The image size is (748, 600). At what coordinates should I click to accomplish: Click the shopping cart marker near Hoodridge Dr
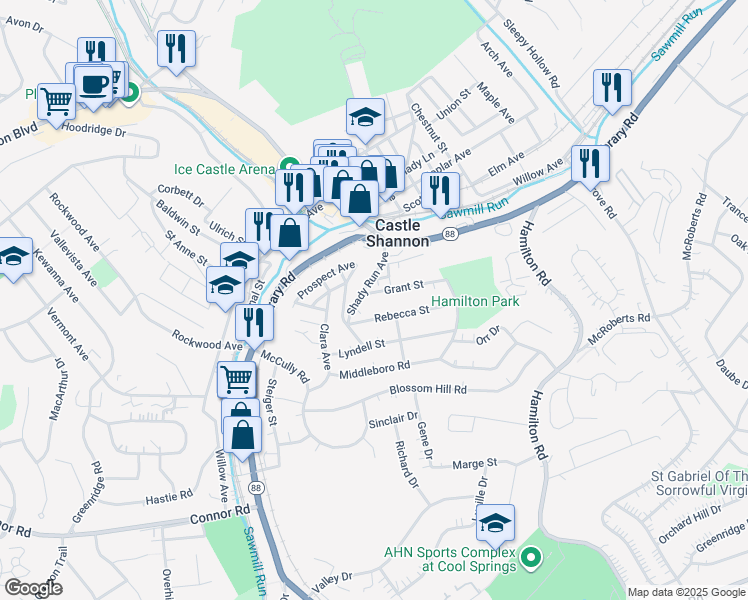point(56,103)
